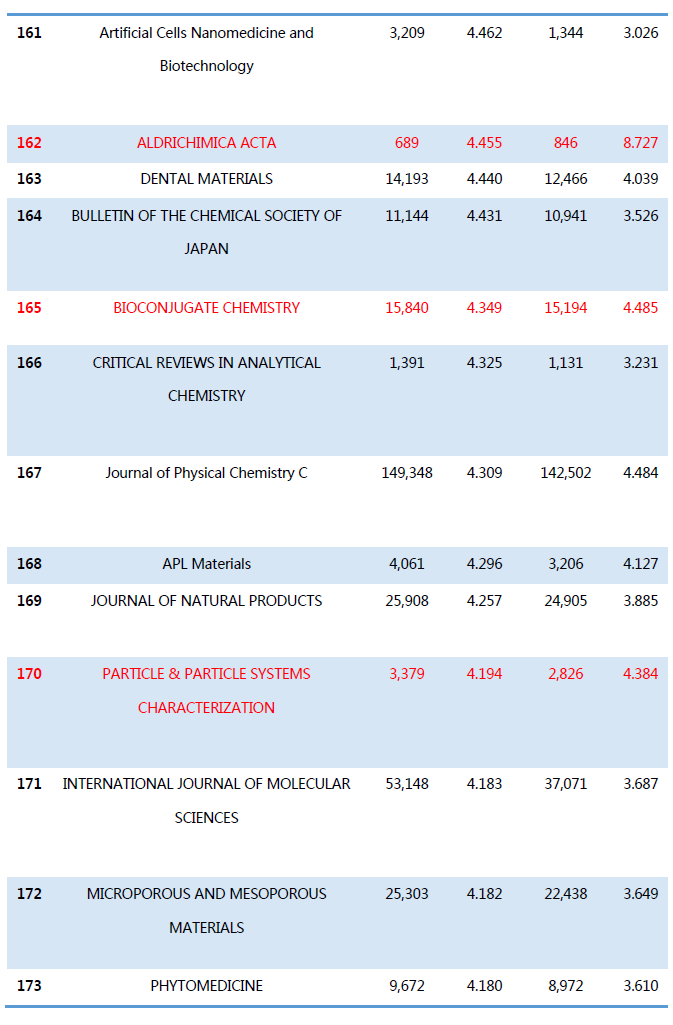Click the PHYTOMEDICINE journal name
Screen dimensions: 673x1025
(x=206, y=986)
